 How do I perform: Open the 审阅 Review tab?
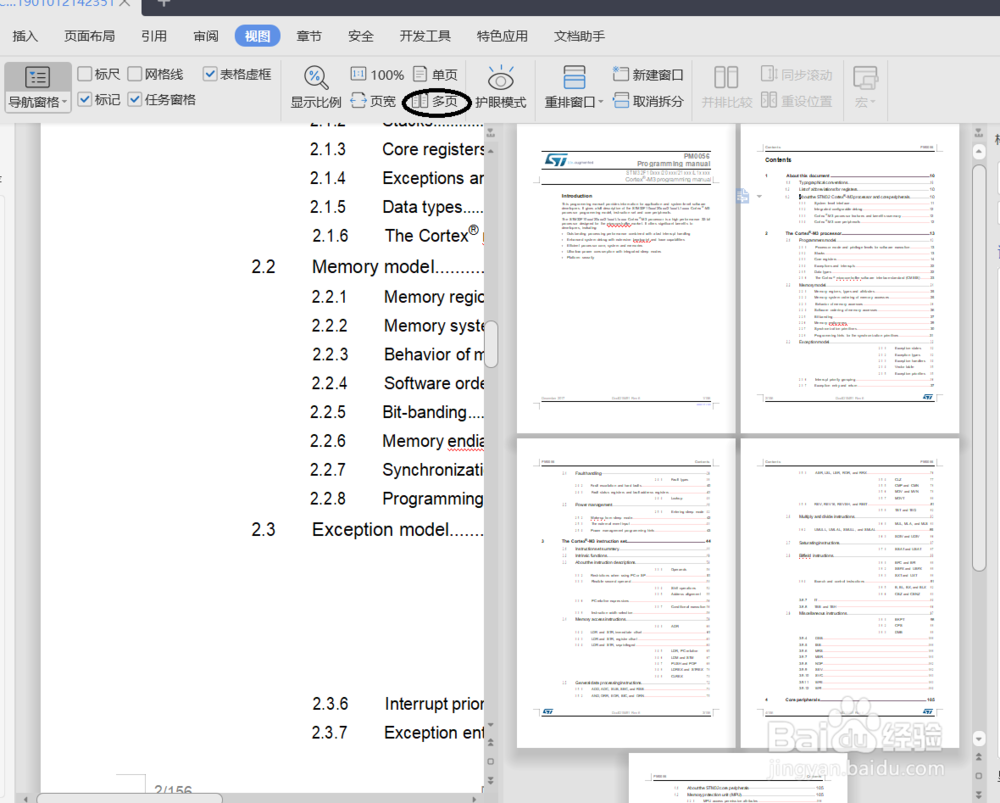(x=205, y=36)
